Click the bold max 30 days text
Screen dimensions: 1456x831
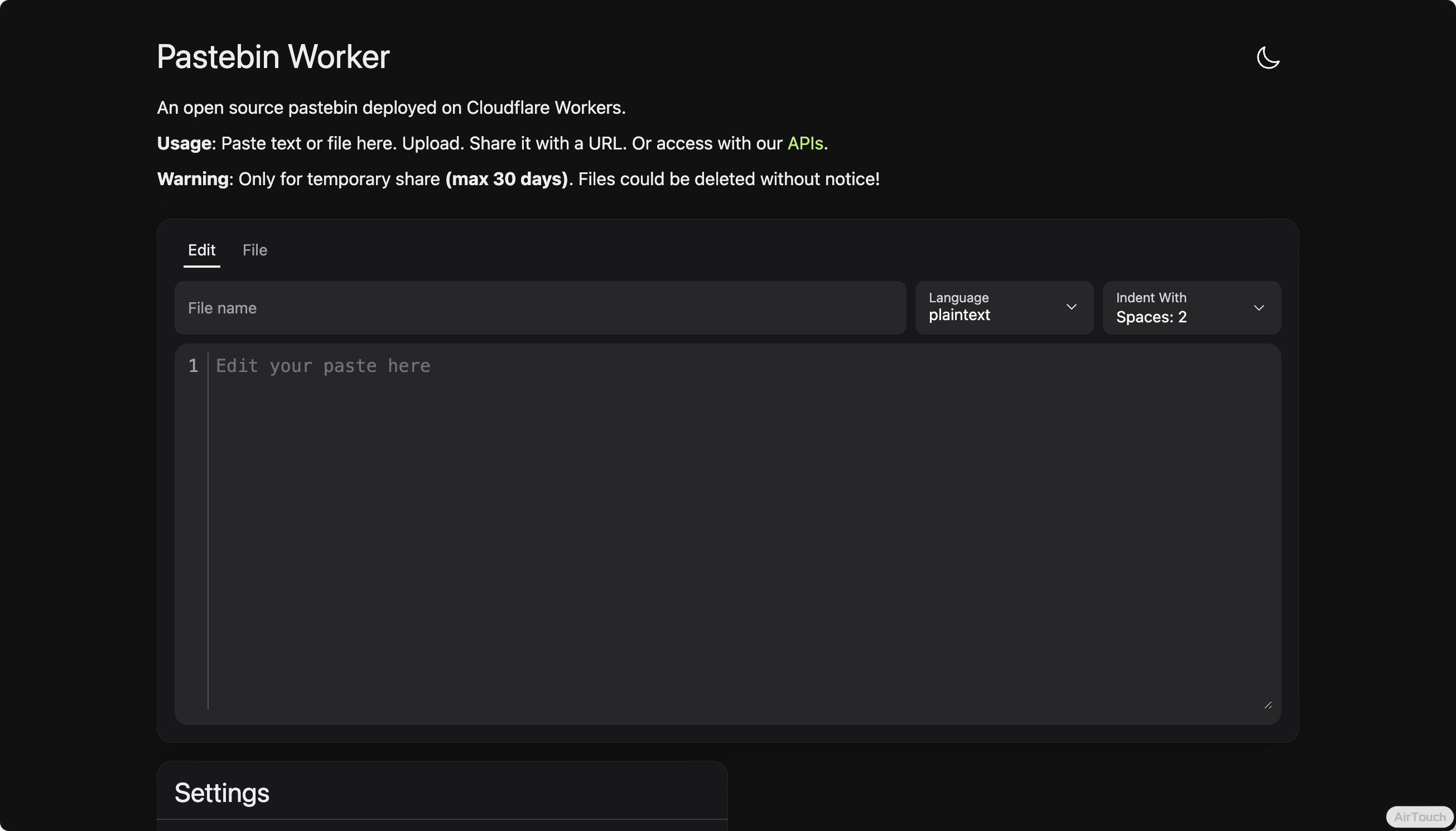507,179
